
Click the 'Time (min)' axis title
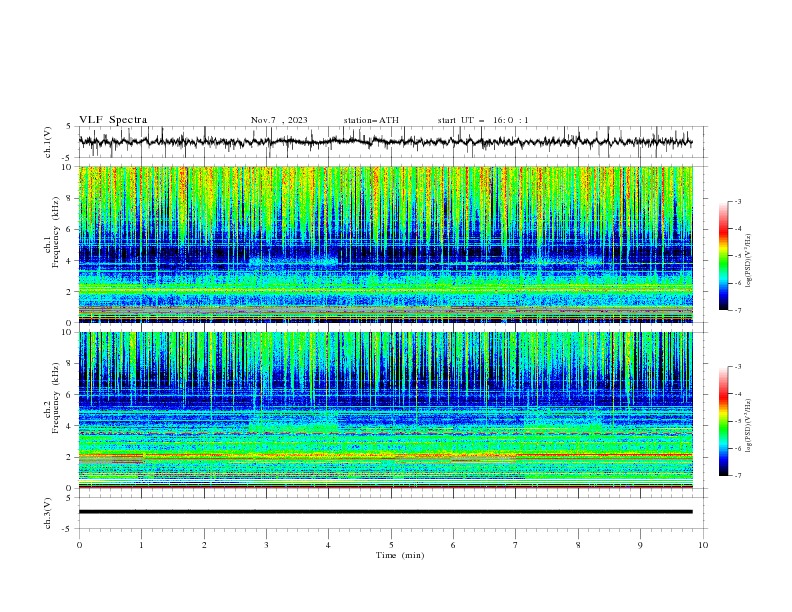click(400, 555)
